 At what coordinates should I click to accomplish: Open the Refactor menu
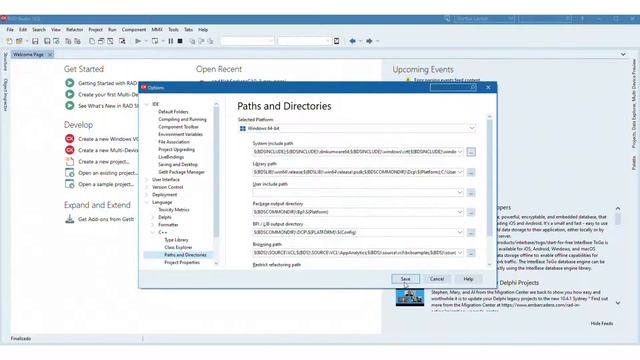74,30
